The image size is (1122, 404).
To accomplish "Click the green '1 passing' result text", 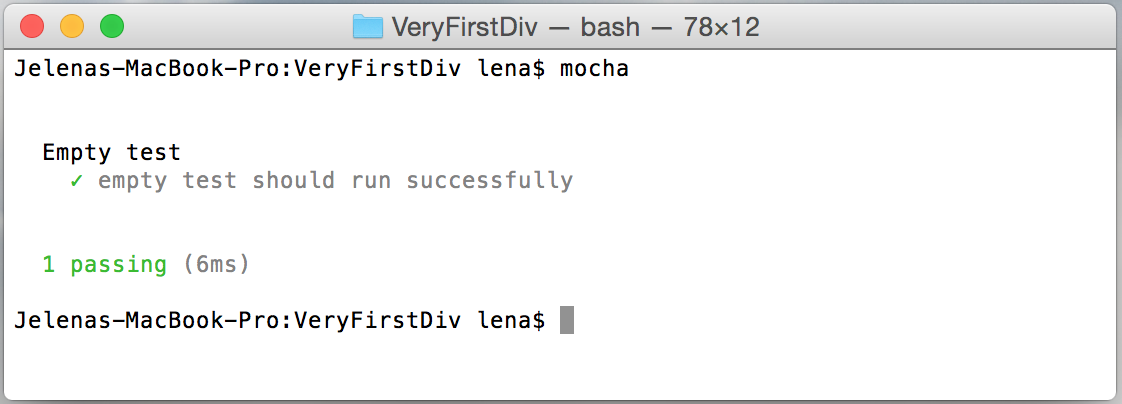I will 104,265.
